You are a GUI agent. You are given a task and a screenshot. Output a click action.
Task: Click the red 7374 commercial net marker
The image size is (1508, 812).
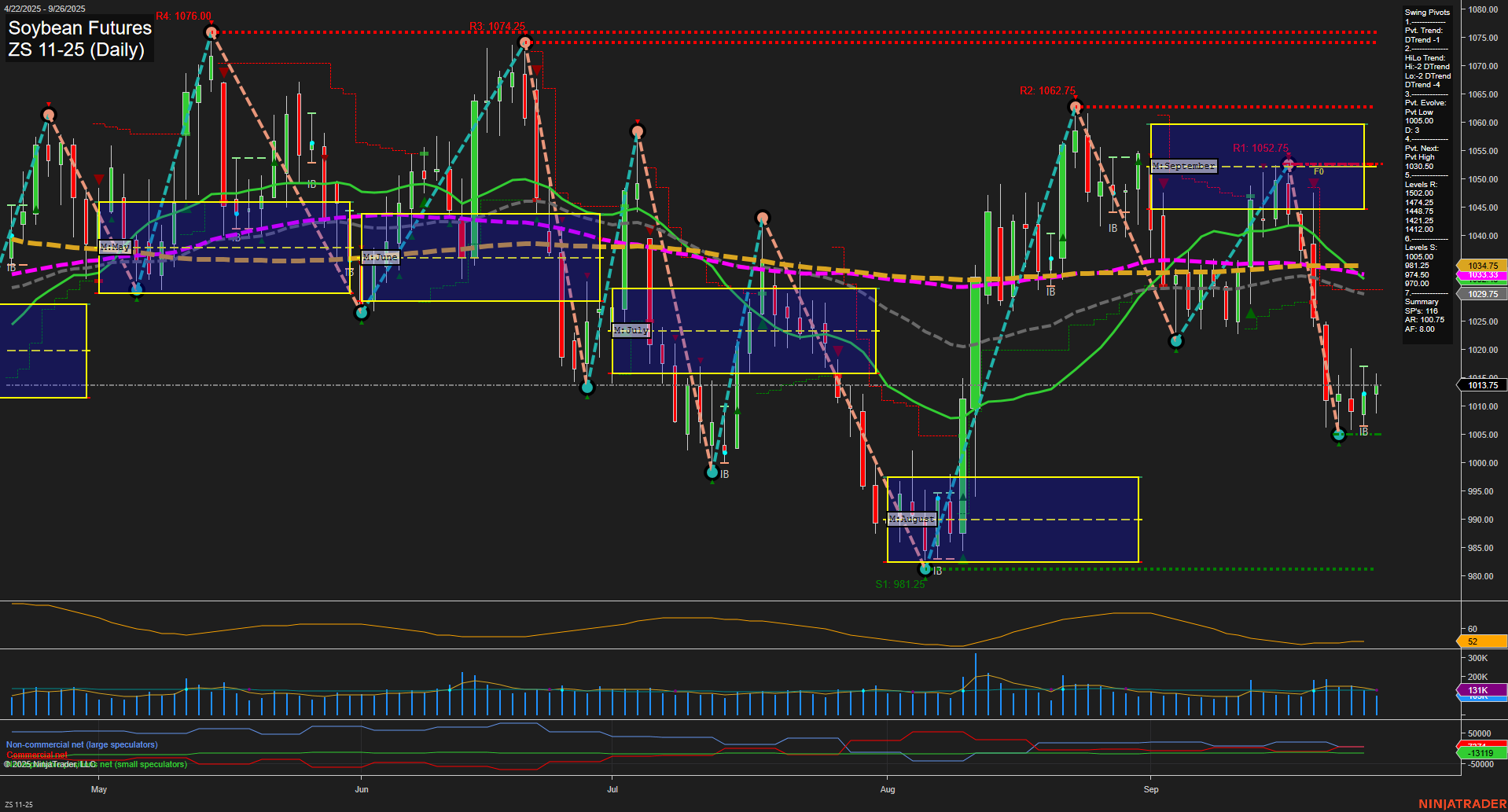click(1479, 745)
